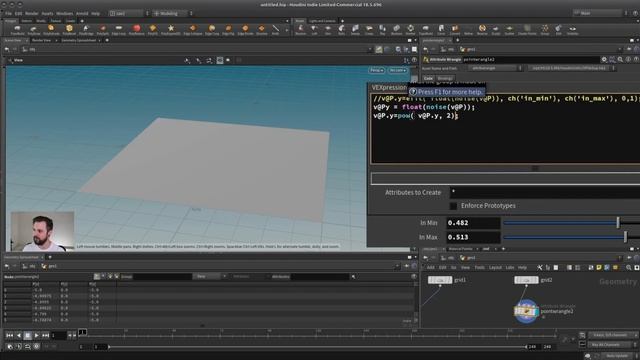Image resolution: width=640 pixels, height=360 pixels.
Task: Select the Skin shelf tool
Action: [x=328, y=30]
